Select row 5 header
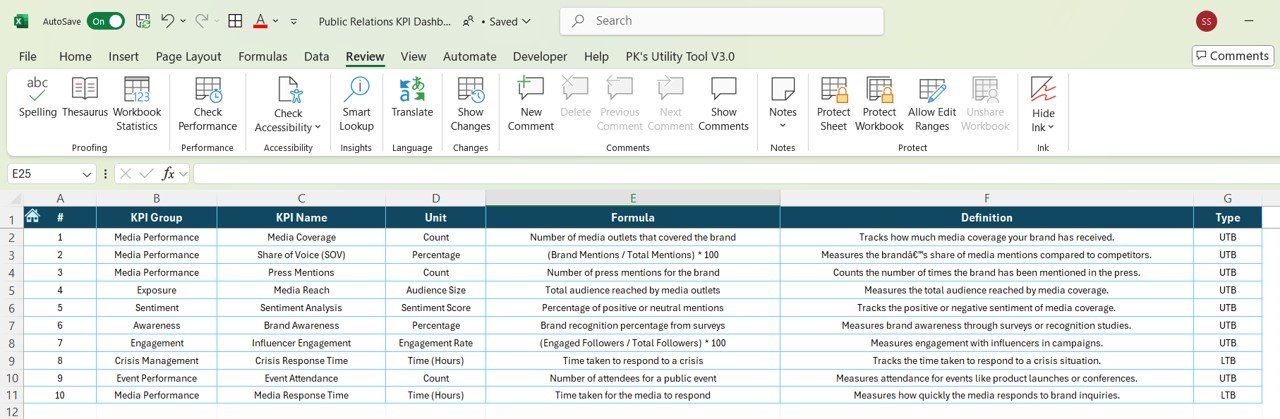 [12, 290]
